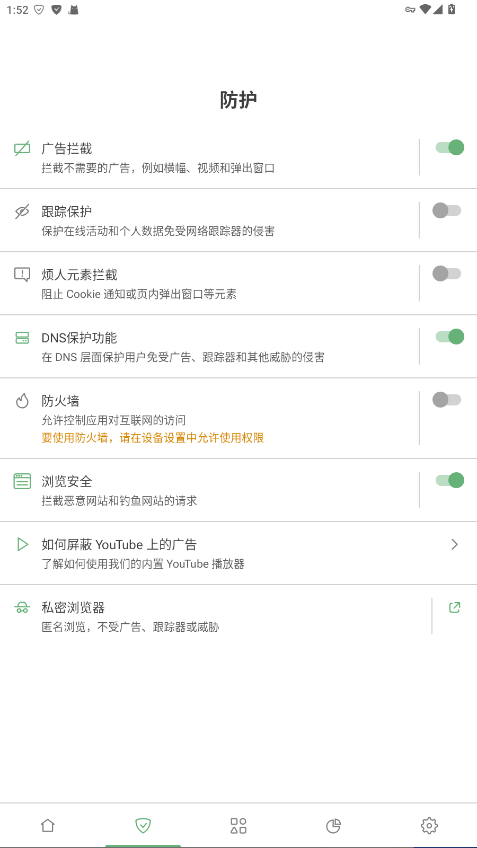Open the statistics pie chart tab
The width and height of the screenshot is (477, 848).
click(334, 825)
